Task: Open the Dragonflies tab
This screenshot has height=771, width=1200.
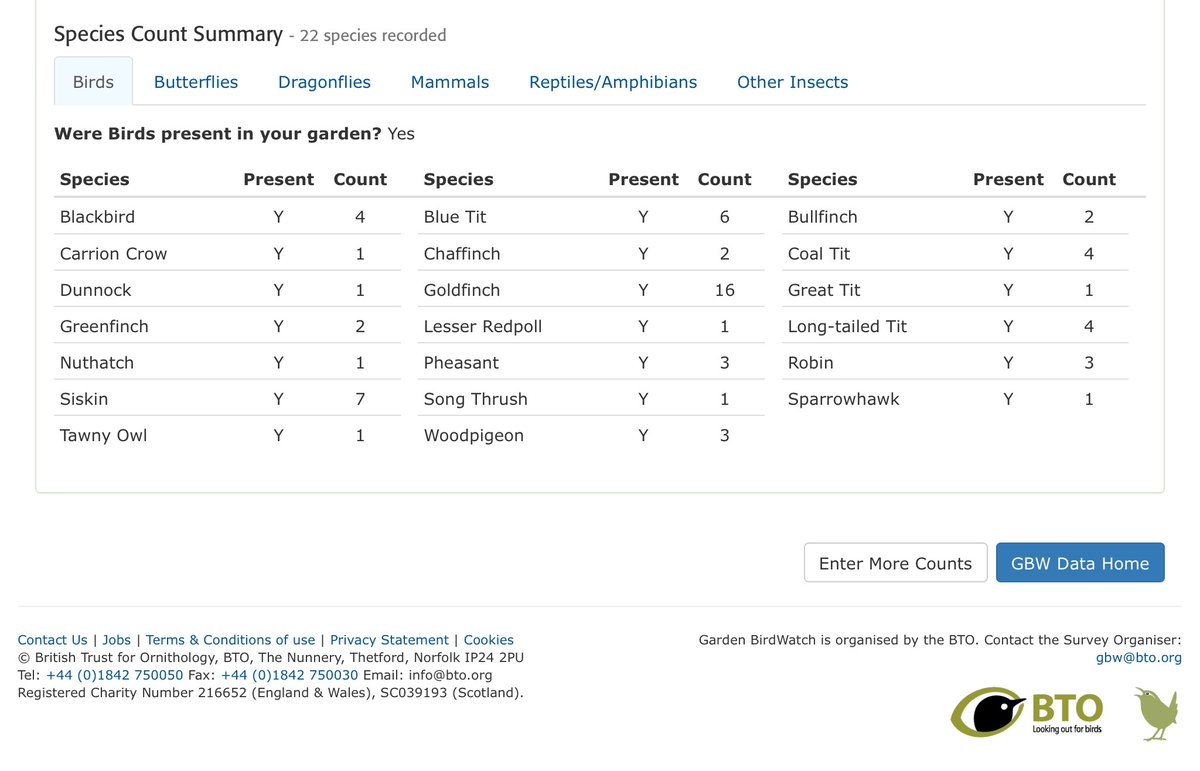Action: click(324, 82)
